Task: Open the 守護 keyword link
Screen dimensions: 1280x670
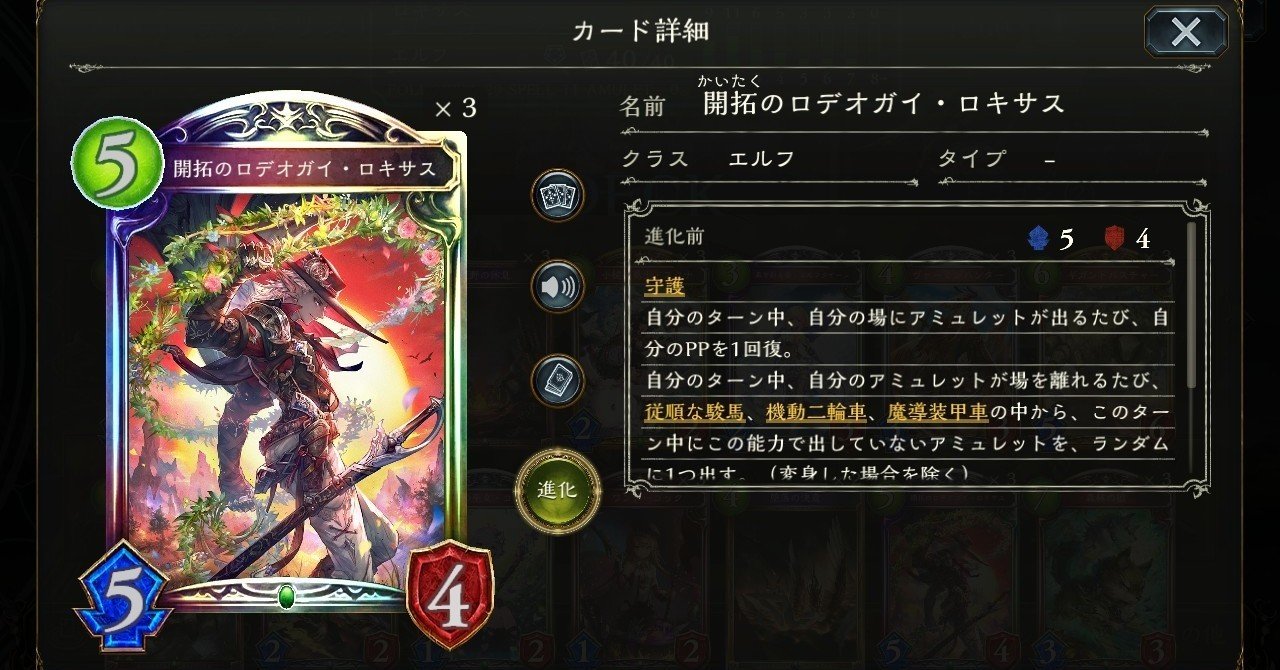Action: 665,287
